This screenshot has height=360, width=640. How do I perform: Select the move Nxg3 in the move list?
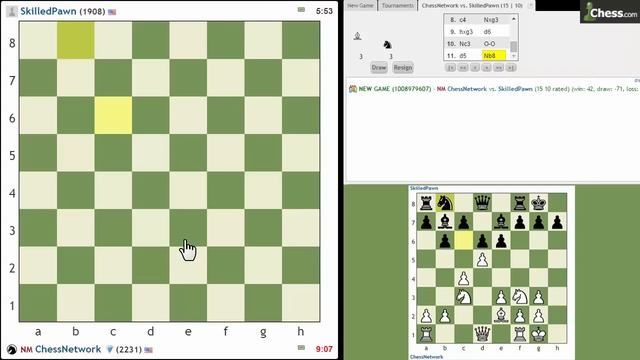coord(491,20)
